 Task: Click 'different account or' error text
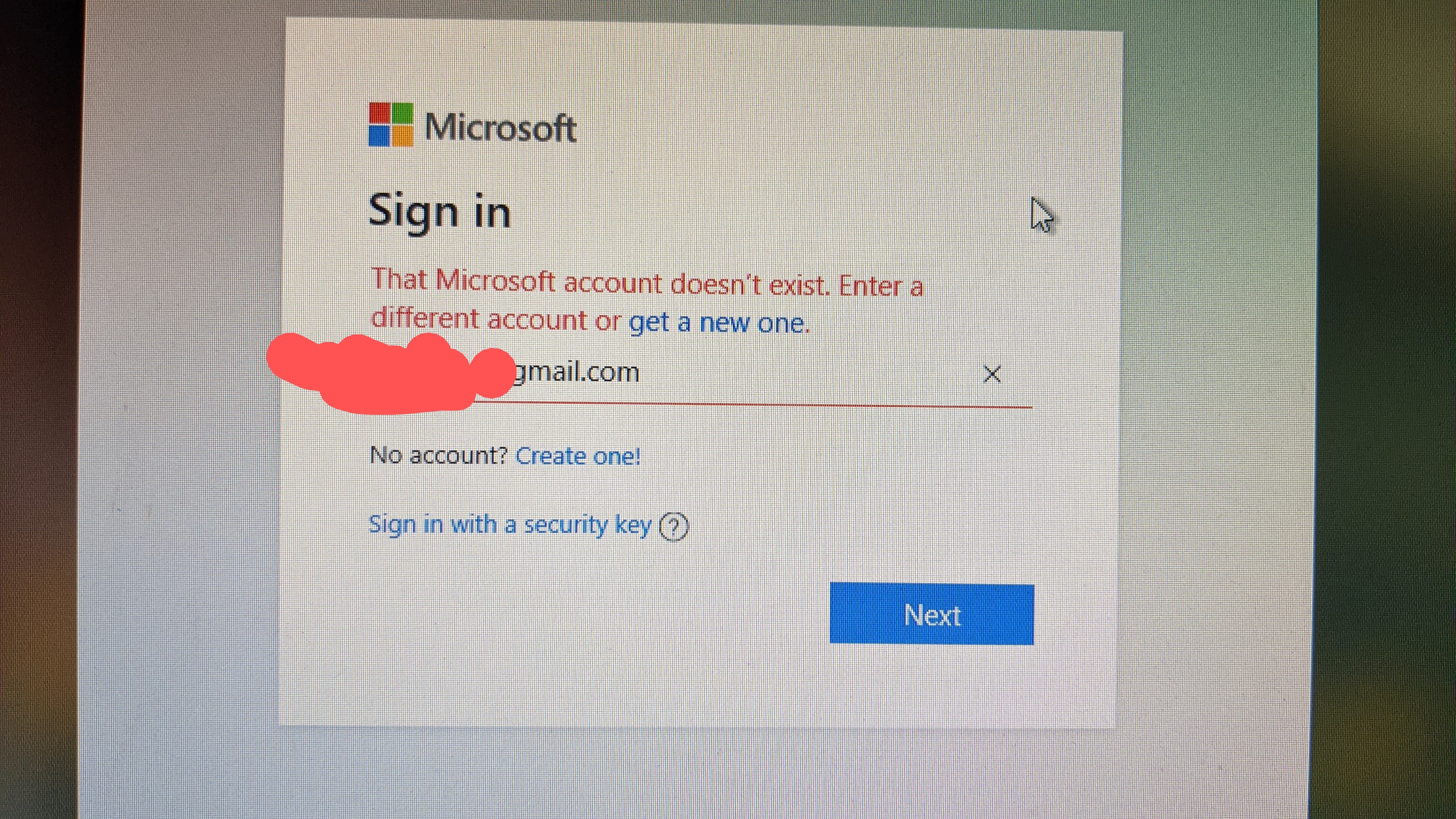click(496, 319)
